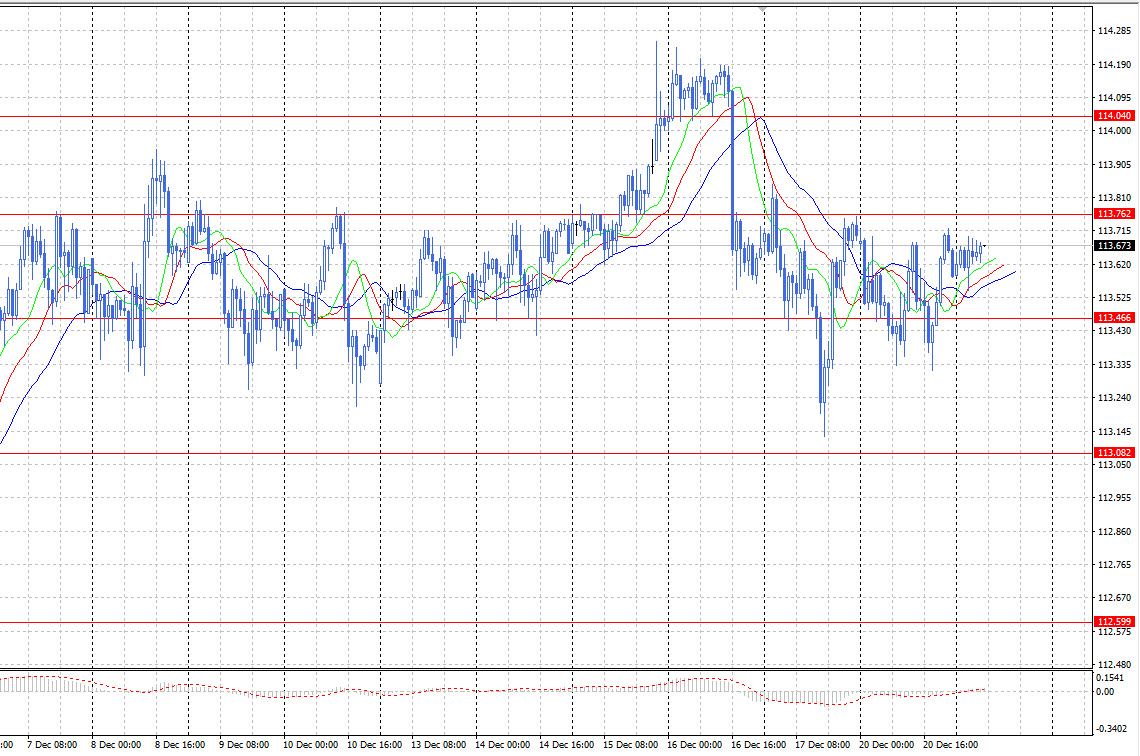Click the 112.670 value on price axis

point(1115,598)
